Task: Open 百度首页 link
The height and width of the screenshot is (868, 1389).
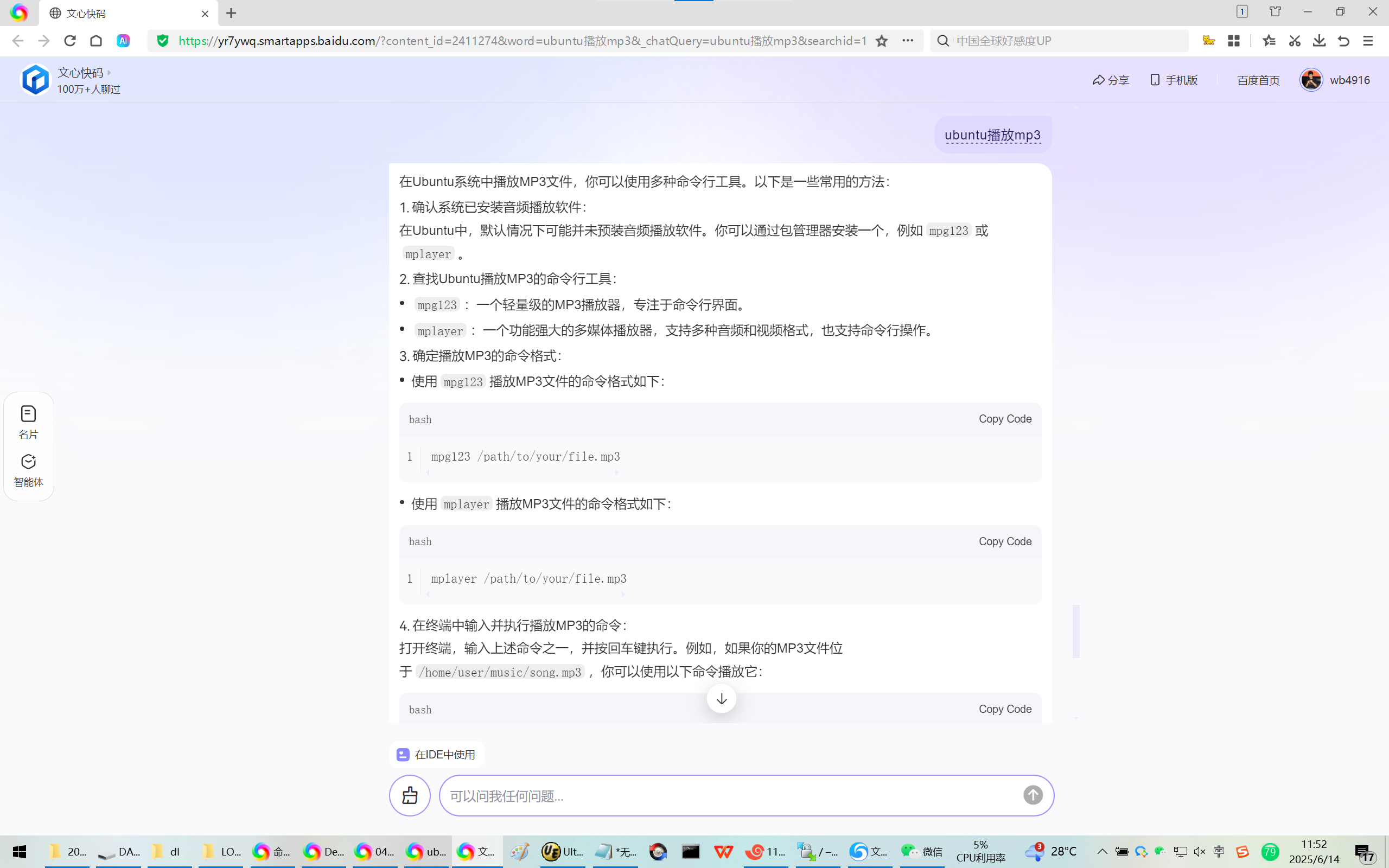Action: click(1258, 80)
